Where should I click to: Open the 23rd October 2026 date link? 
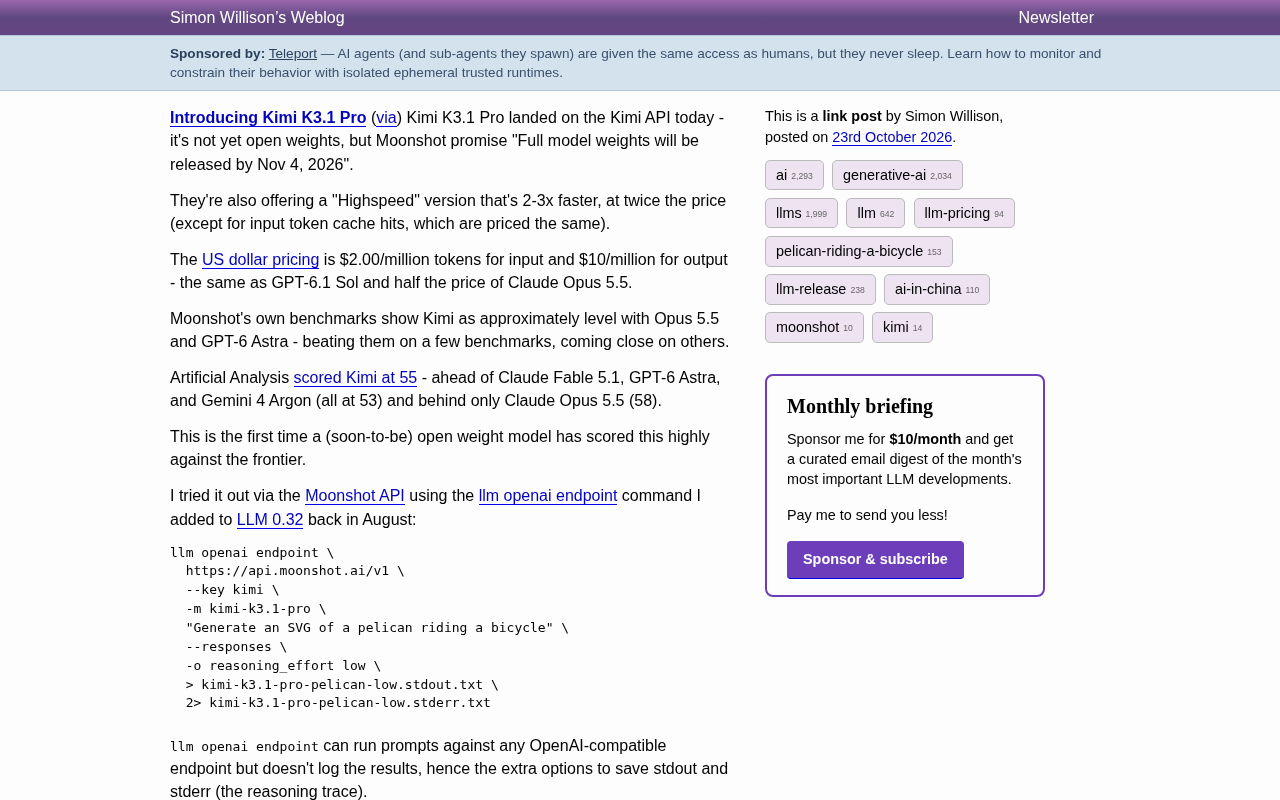(892, 137)
